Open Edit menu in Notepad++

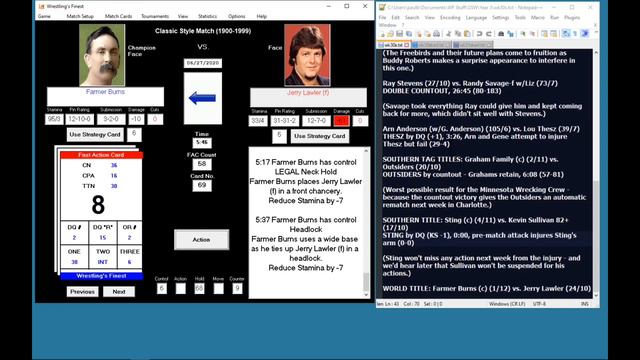pos(396,18)
